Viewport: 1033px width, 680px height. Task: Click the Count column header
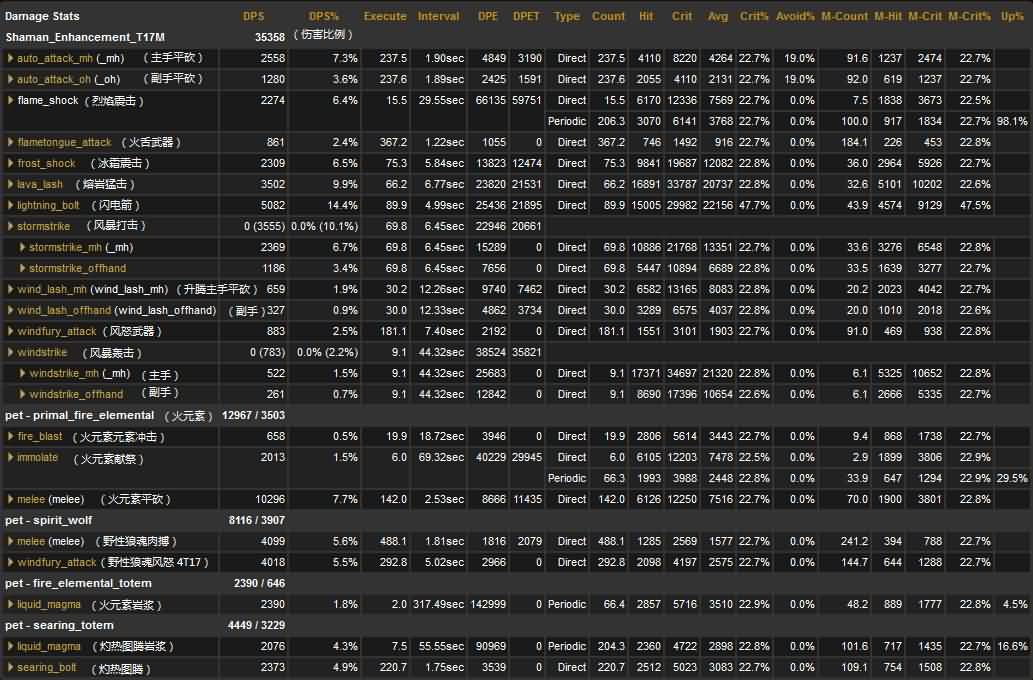coord(608,16)
